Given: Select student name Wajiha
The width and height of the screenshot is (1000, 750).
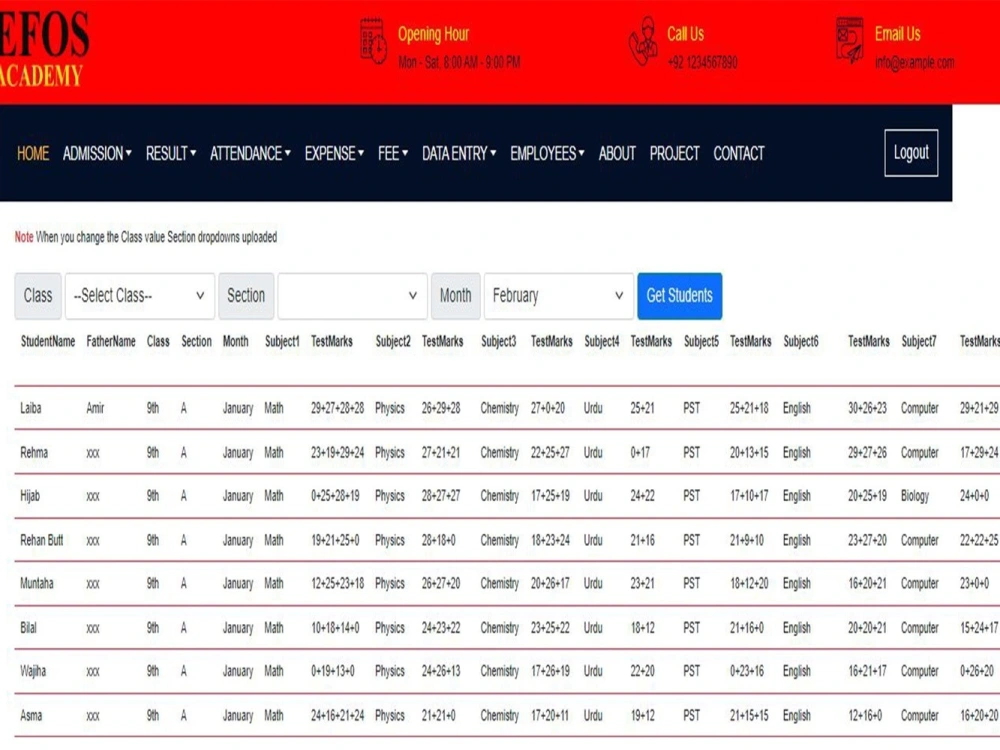Looking at the screenshot, I should 33,672.
